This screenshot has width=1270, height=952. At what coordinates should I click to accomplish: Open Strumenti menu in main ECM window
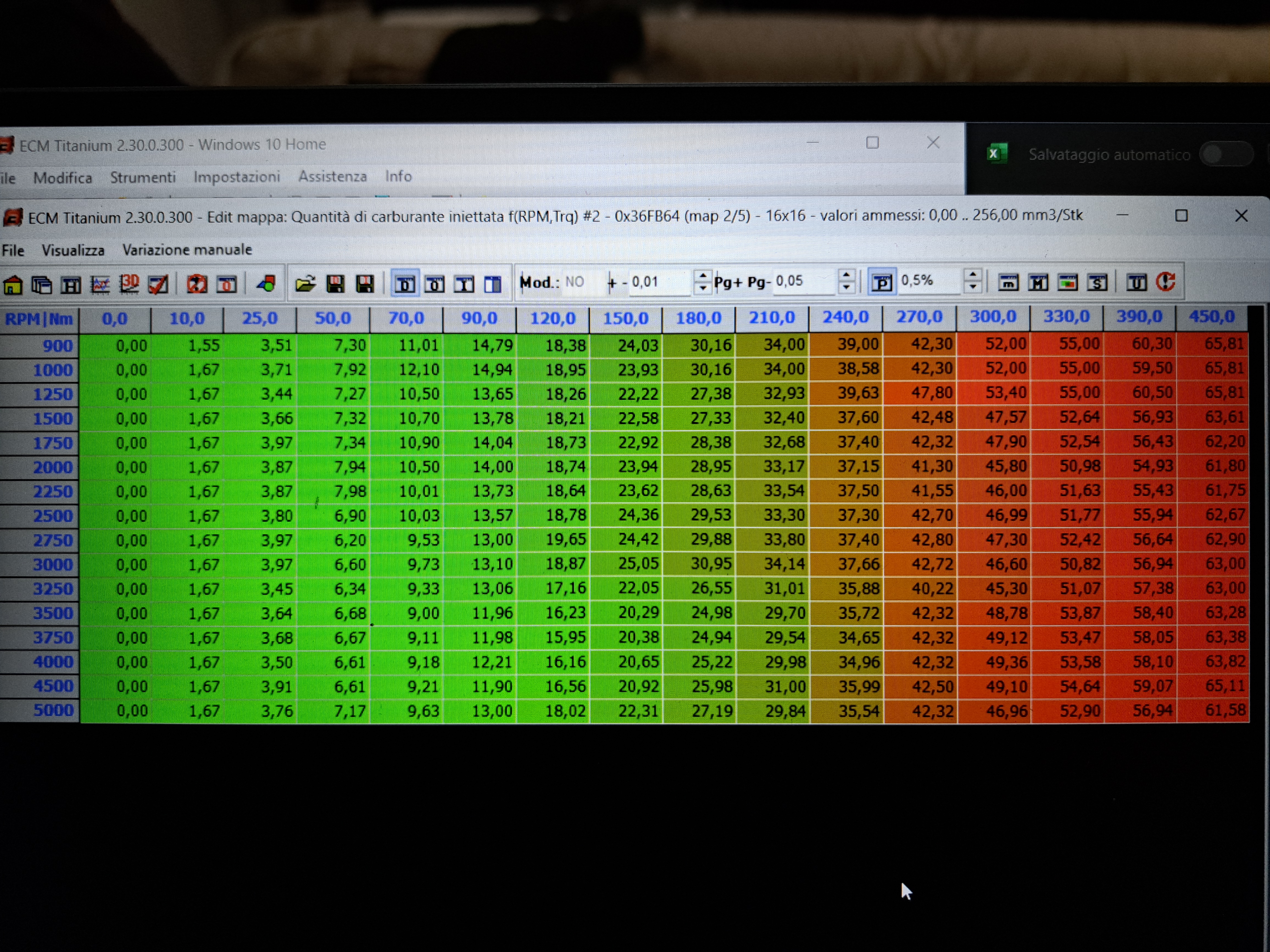(x=143, y=177)
